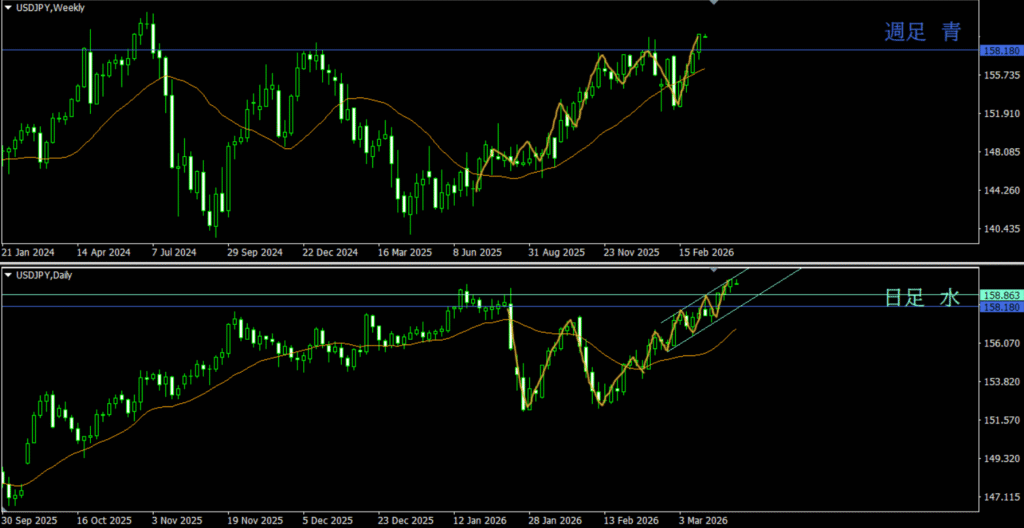Select the latest candle tick on Daily chart
Screen dimensions: 1024x528
click(736, 283)
